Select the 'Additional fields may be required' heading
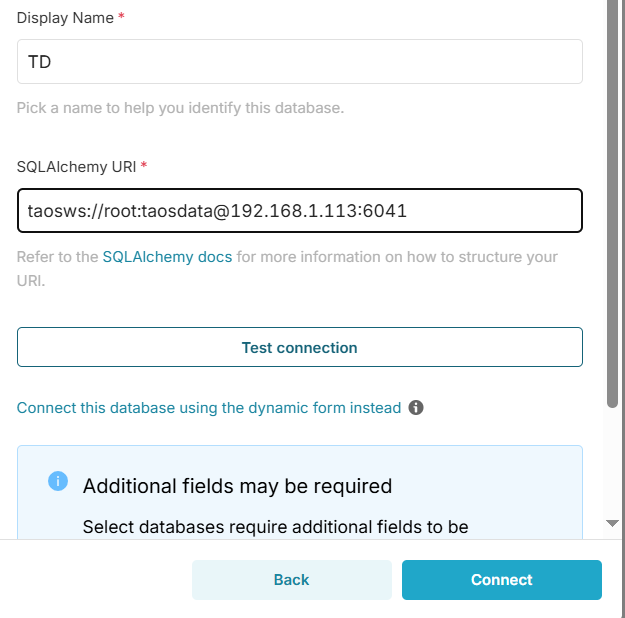Viewport: 625px width, 618px height. tap(237, 487)
